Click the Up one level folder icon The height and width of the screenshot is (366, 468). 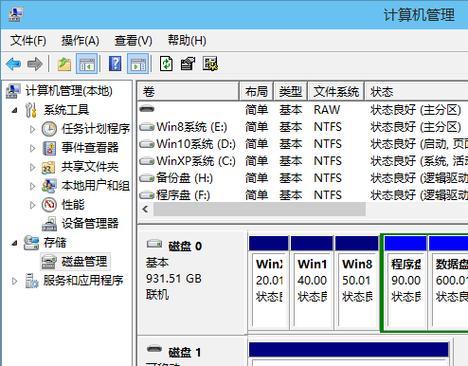coord(64,63)
